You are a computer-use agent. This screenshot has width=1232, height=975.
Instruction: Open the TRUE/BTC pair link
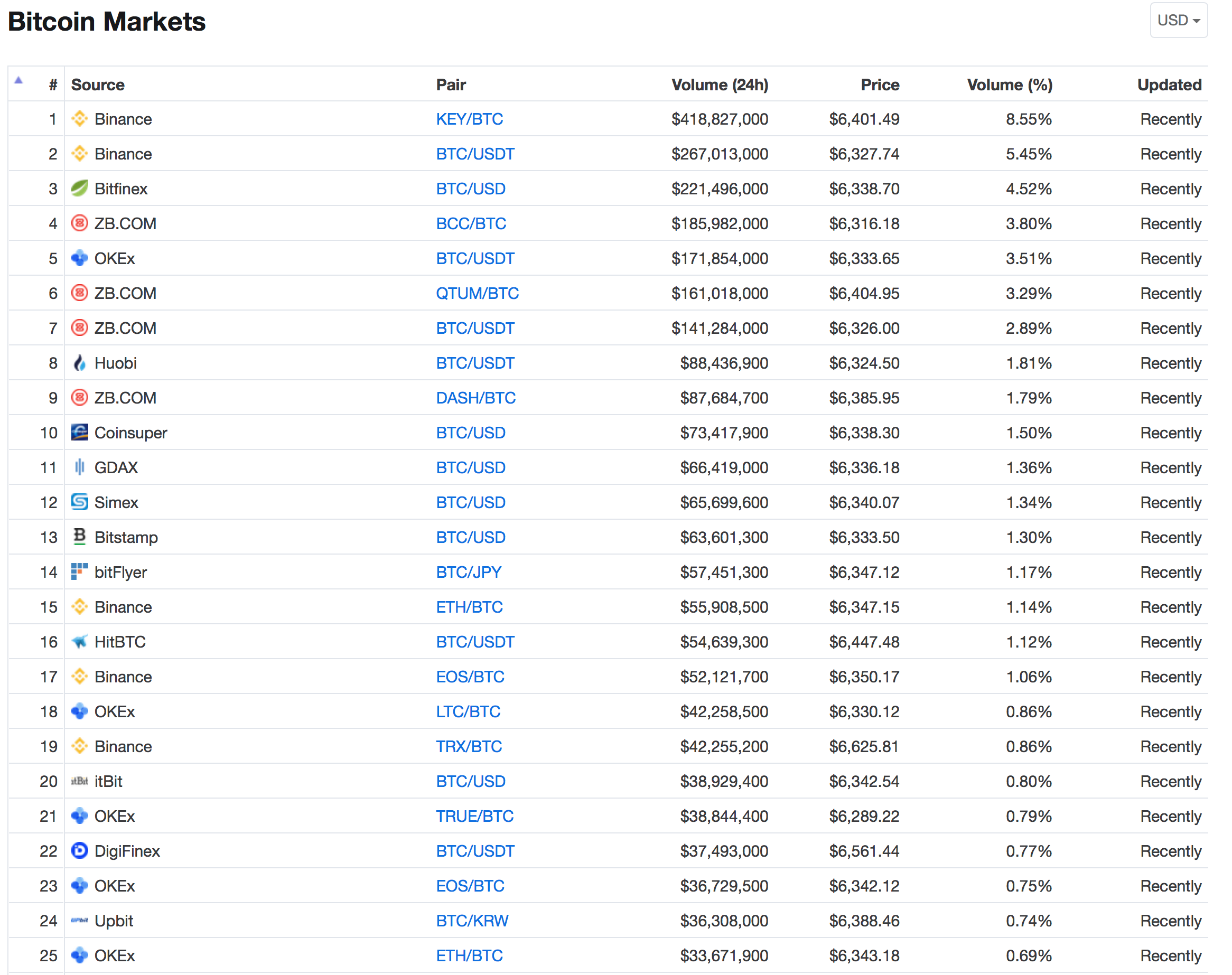point(474,817)
